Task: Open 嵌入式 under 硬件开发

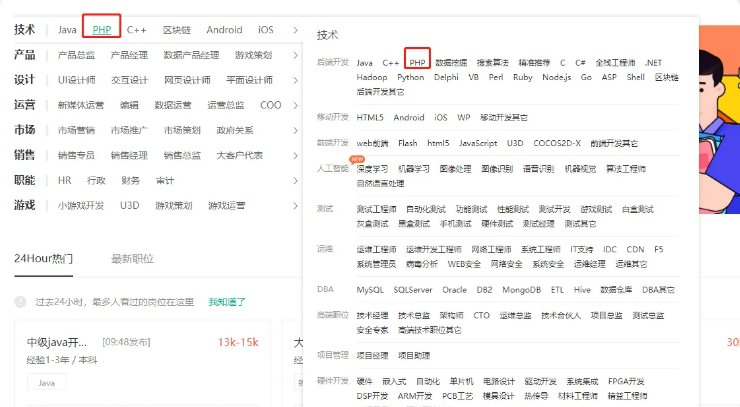Action: (394, 381)
